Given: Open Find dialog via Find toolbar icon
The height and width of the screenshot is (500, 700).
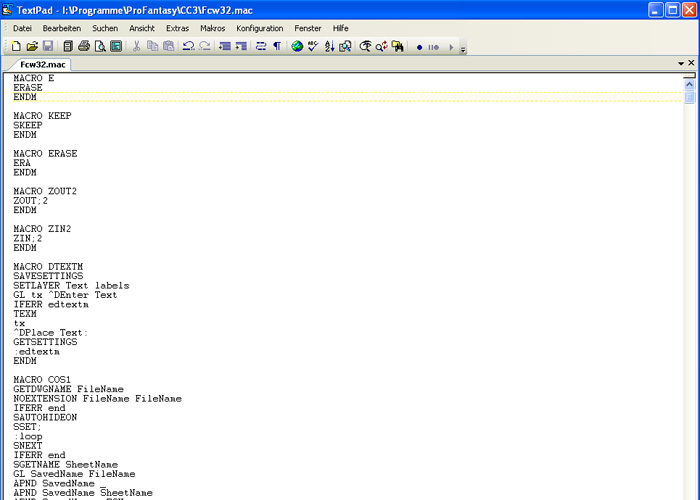Looking at the screenshot, I should pos(365,46).
